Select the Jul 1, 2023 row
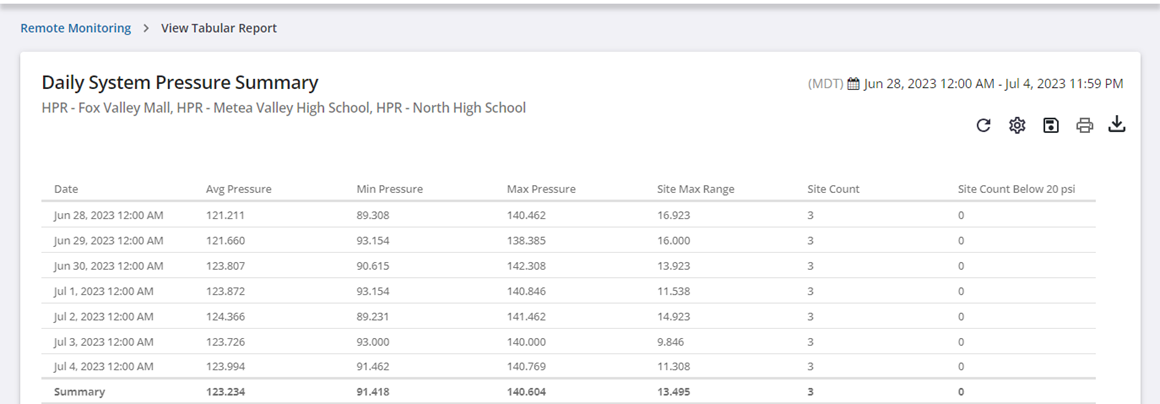Image resolution: width=1160 pixels, height=404 pixels. (104, 291)
